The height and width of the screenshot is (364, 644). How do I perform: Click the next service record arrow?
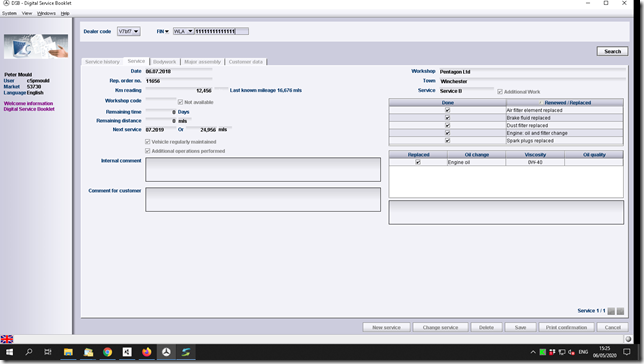click(x=620, y=311)
